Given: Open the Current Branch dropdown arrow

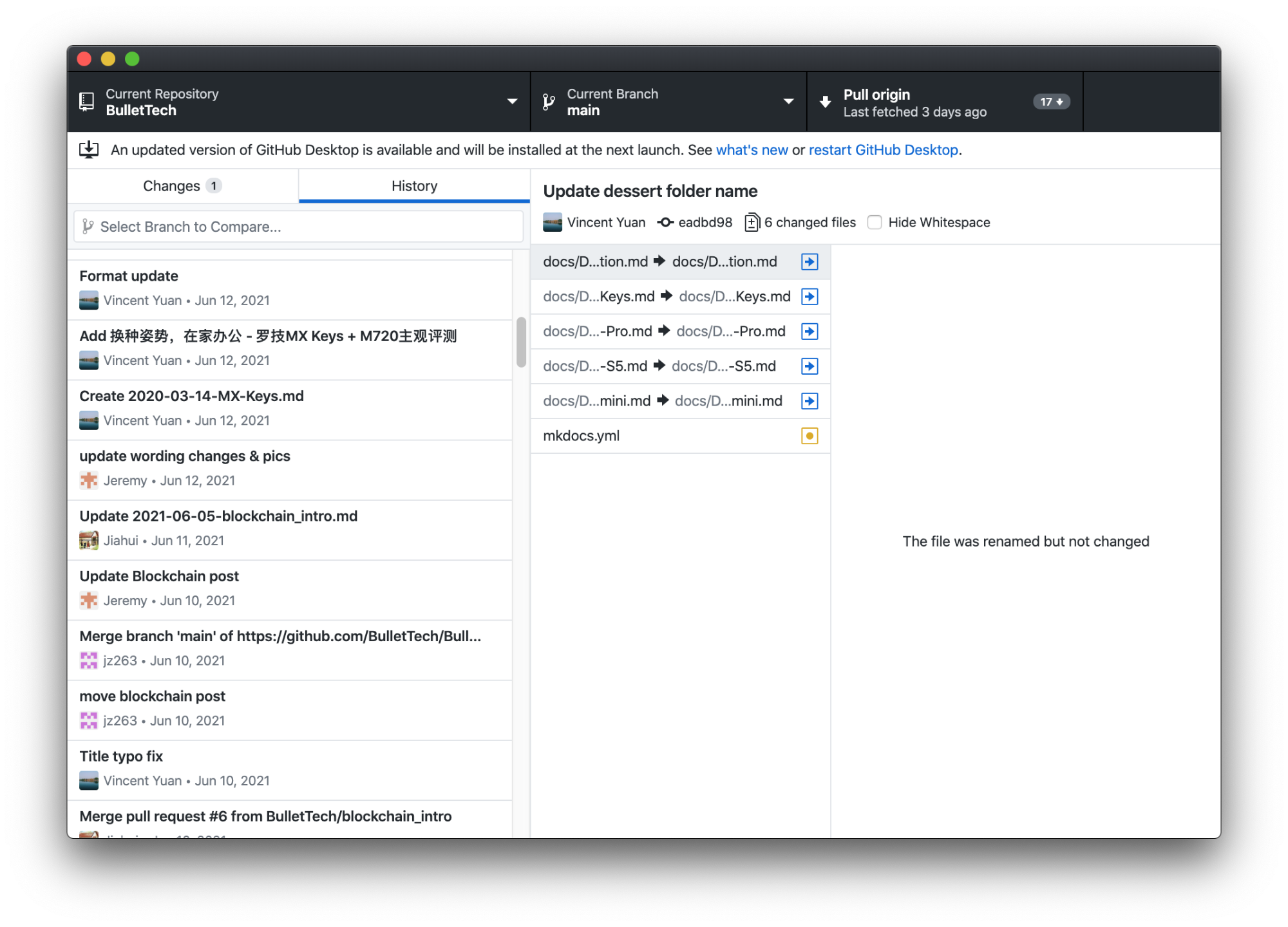Looking at the screenshot, I should (788, 101).
